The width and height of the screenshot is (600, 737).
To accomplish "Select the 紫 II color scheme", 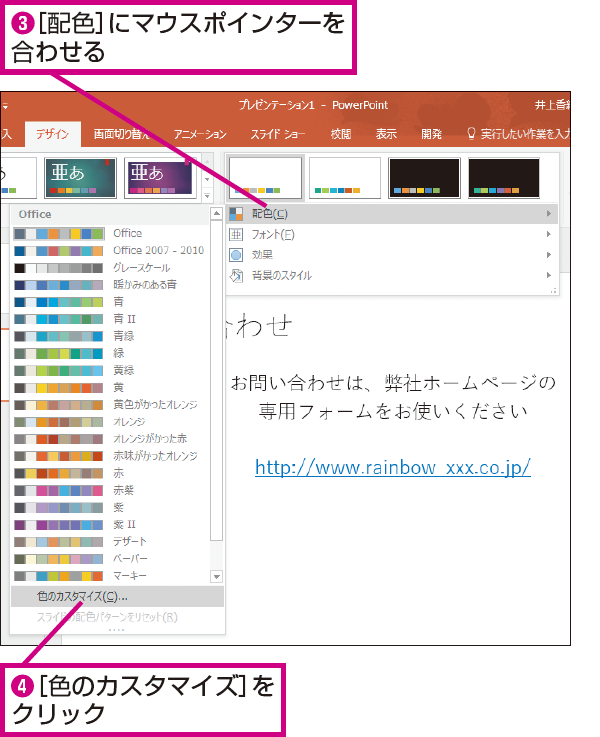I will pos(110,525).
